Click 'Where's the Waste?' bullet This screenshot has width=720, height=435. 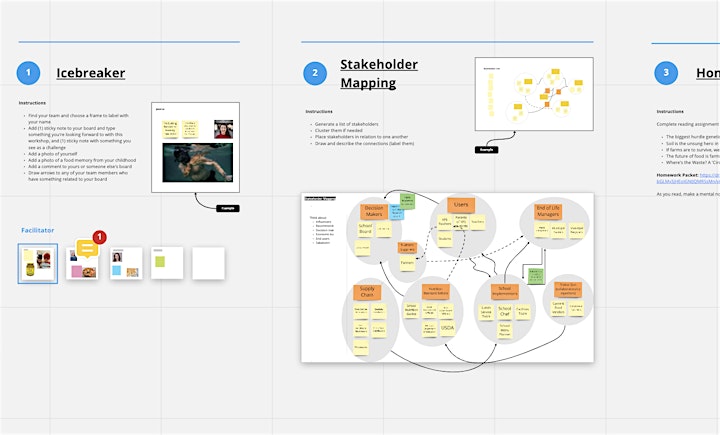coord(692,163)
